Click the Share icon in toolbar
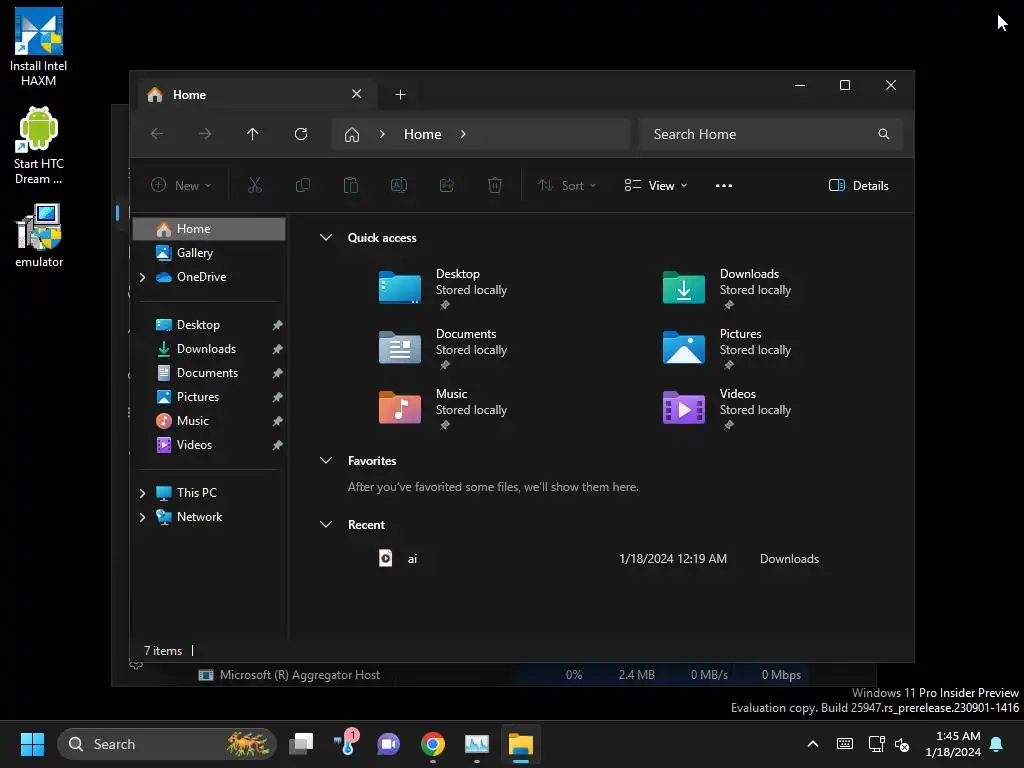 (447, 185)
